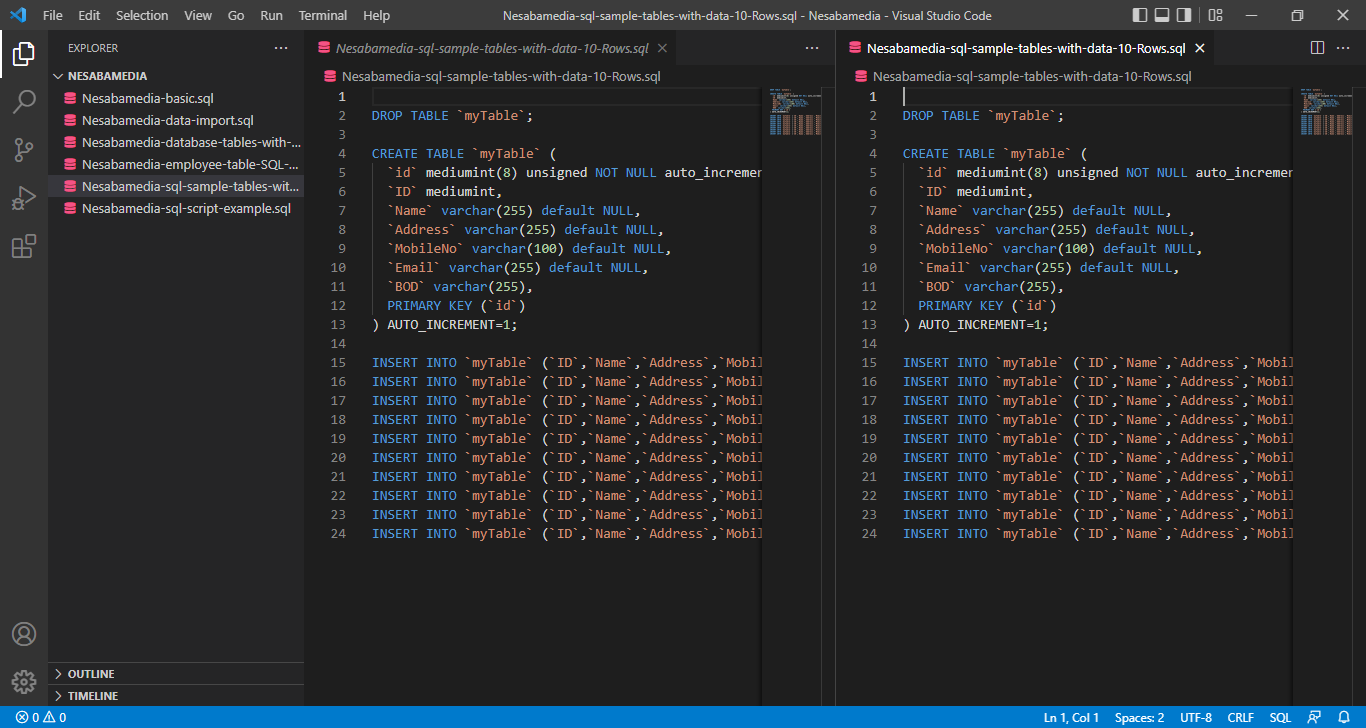Toggle secondary side bar layout button

pyautogui.click(x=1184, y=15)
